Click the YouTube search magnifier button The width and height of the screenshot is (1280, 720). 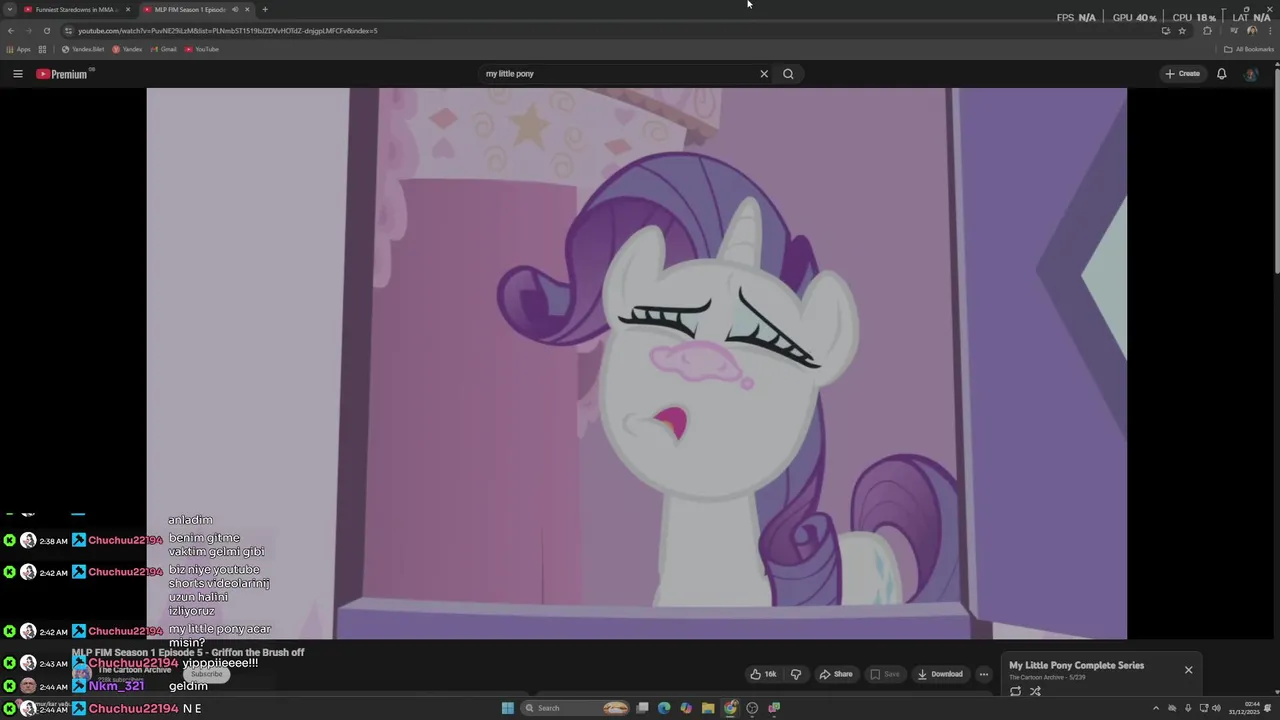coord(788,74)
